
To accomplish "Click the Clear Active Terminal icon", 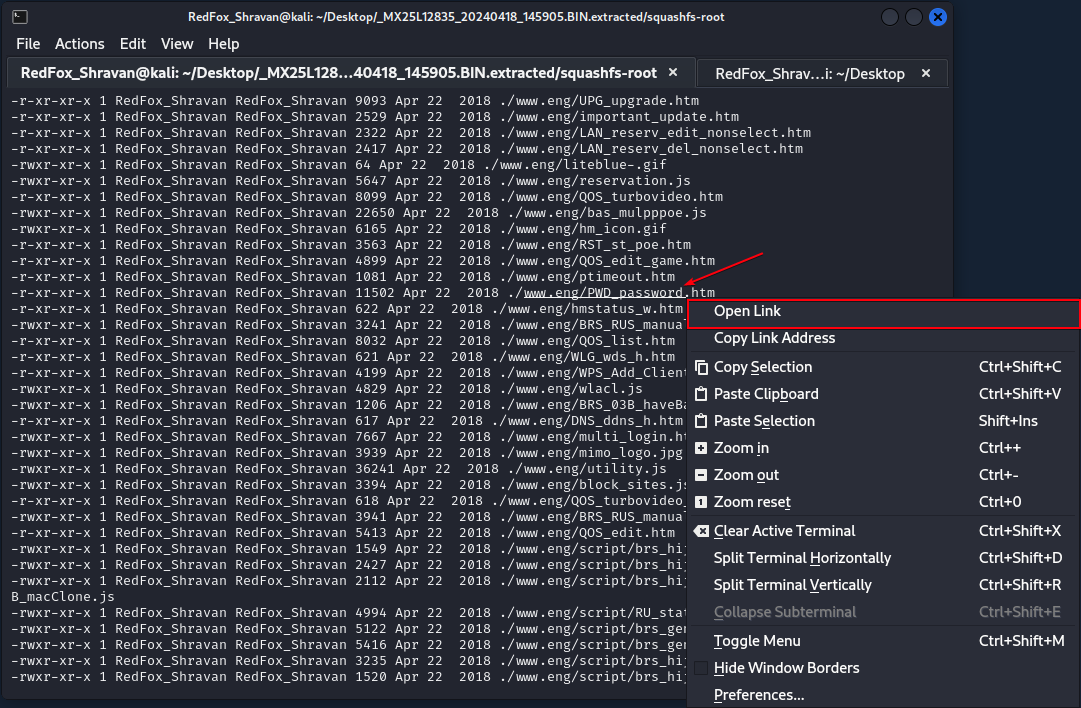I will point(701,531).
